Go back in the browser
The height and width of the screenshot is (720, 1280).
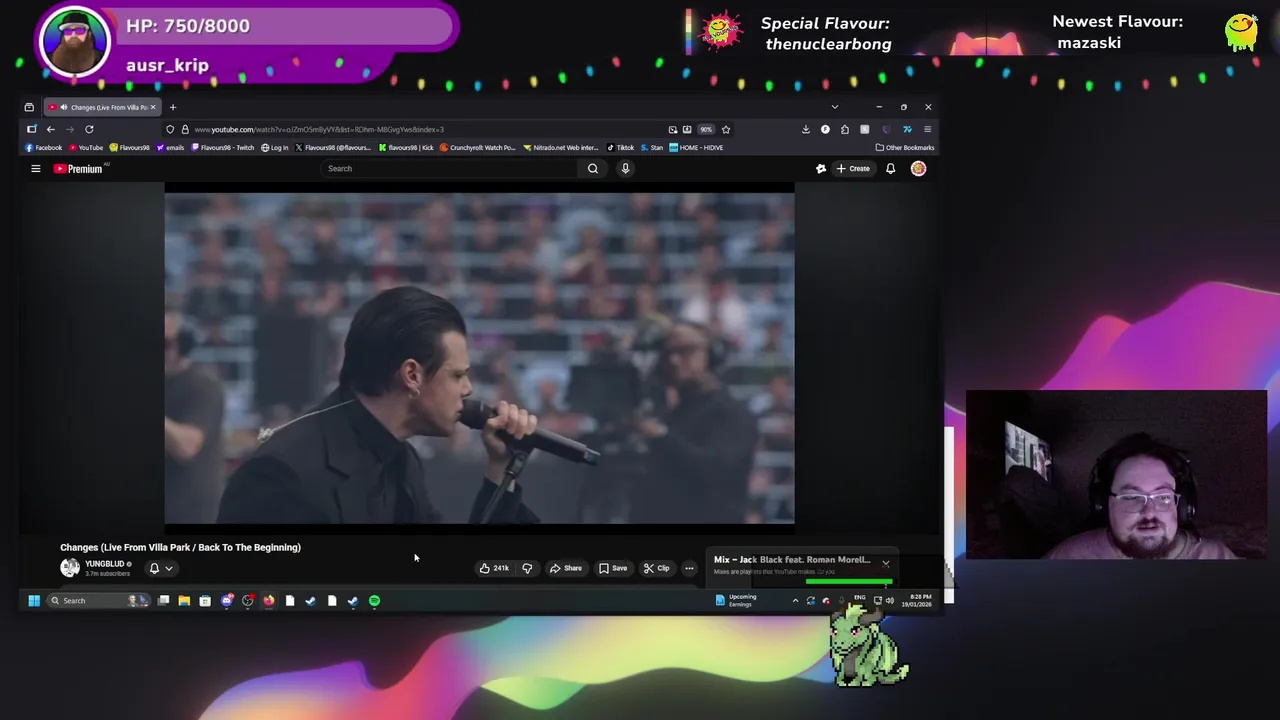coord(50,129)
